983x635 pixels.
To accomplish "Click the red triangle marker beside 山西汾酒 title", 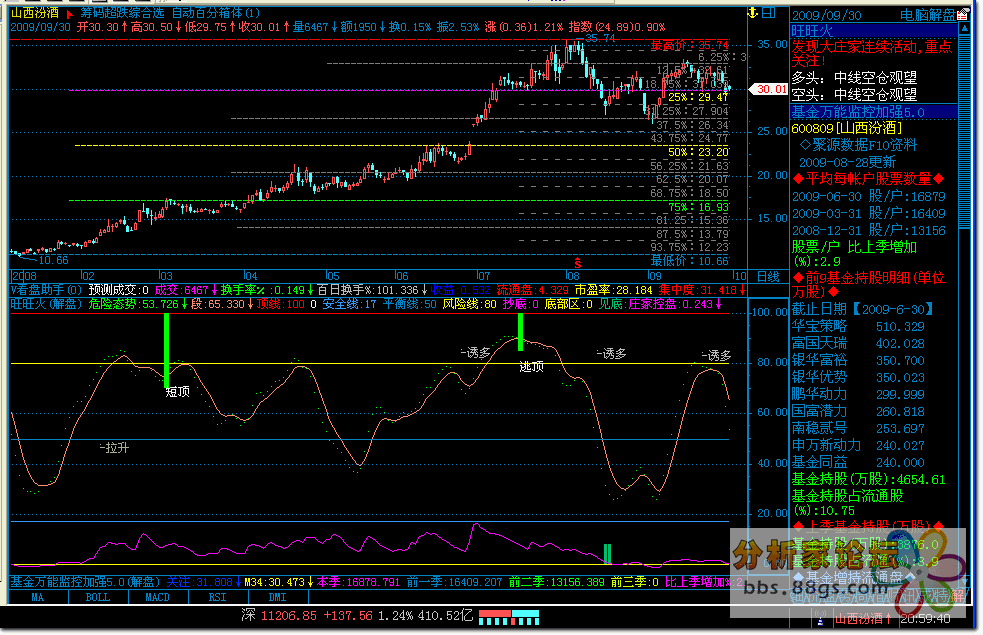I will (x=70, y=13).
